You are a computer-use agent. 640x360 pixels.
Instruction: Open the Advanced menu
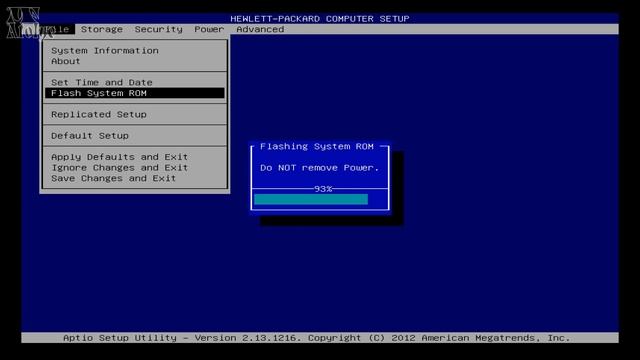tap(260, 29)
